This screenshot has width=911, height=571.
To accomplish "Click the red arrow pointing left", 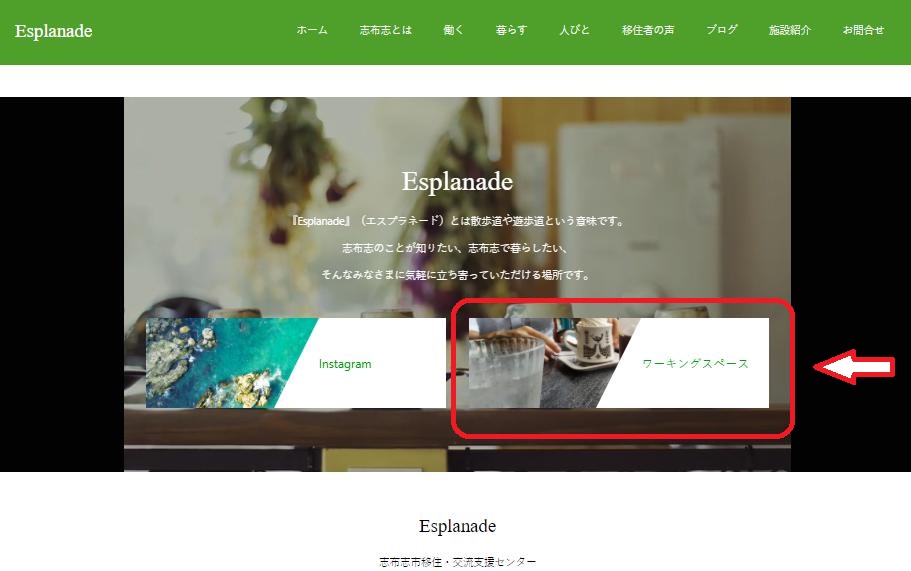I will 853,367.
